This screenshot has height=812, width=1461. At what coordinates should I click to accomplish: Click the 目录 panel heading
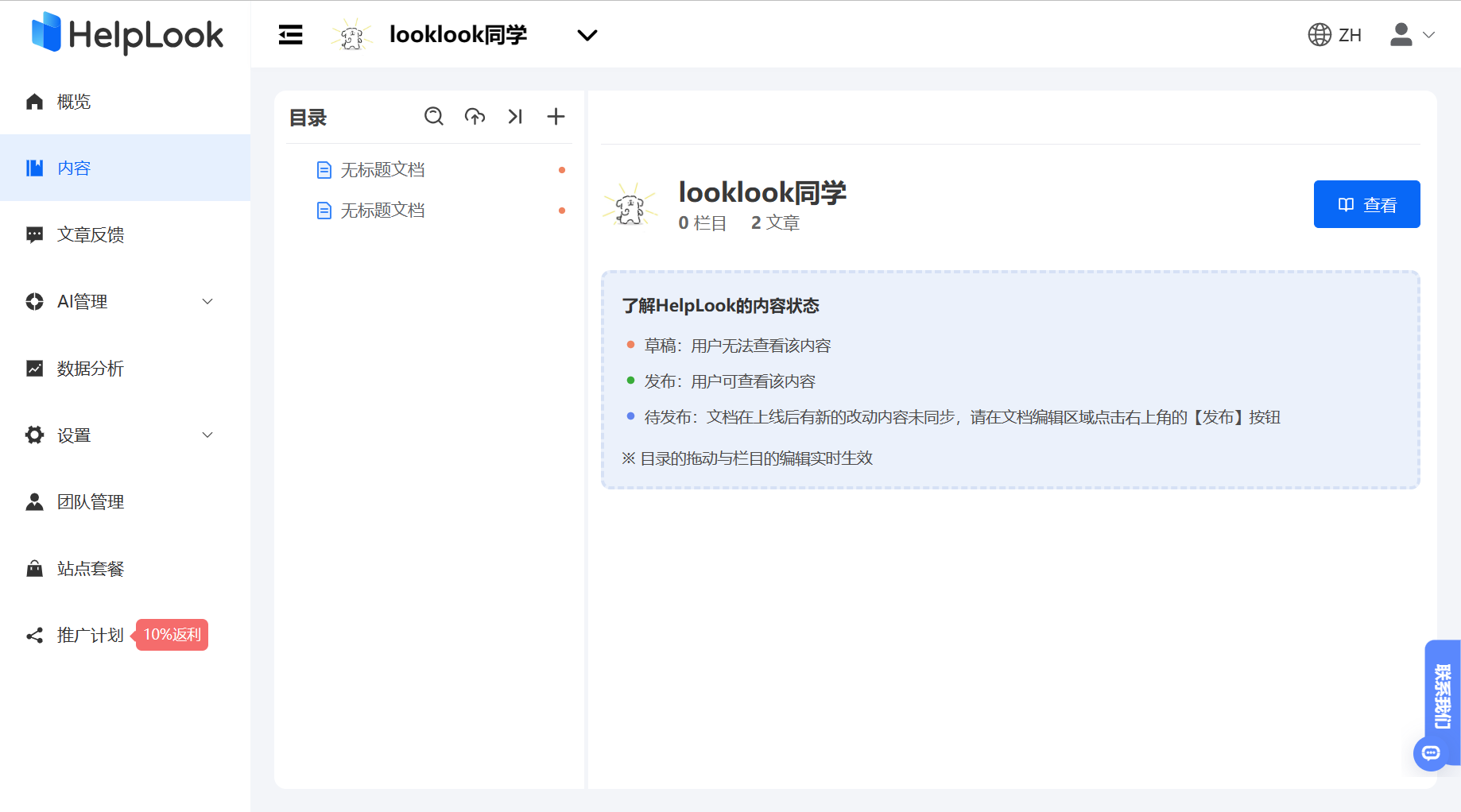coord(308,118)
